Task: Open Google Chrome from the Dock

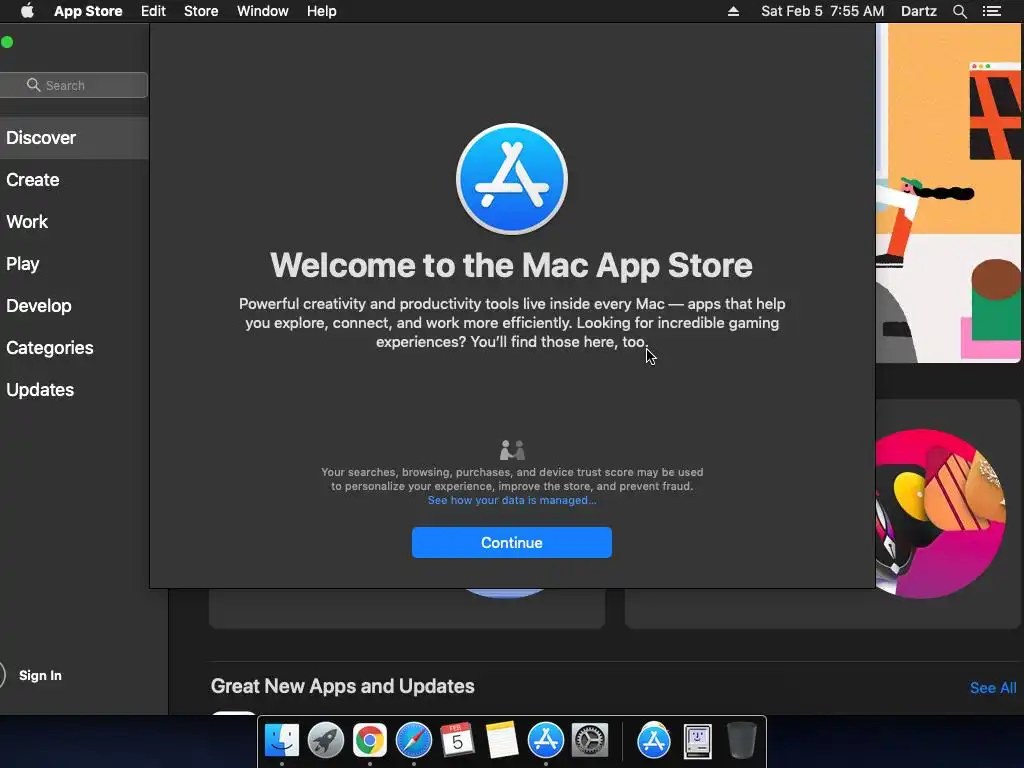Action: click(370, 740)
